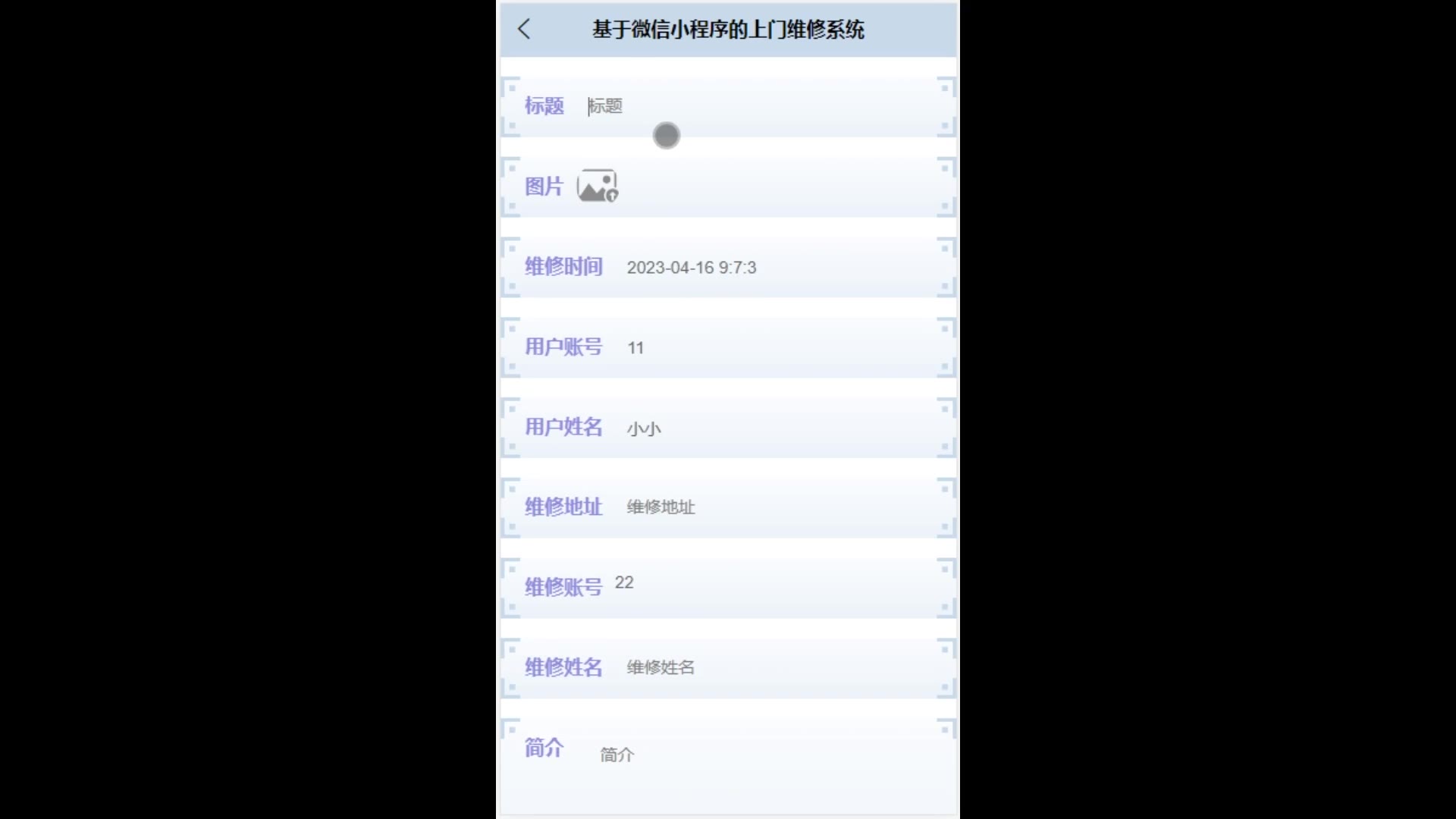Click the 简介 label

[544, 748]
